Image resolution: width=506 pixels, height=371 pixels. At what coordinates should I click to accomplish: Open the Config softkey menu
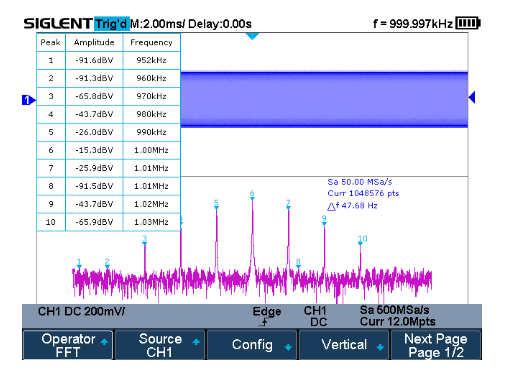252,345
